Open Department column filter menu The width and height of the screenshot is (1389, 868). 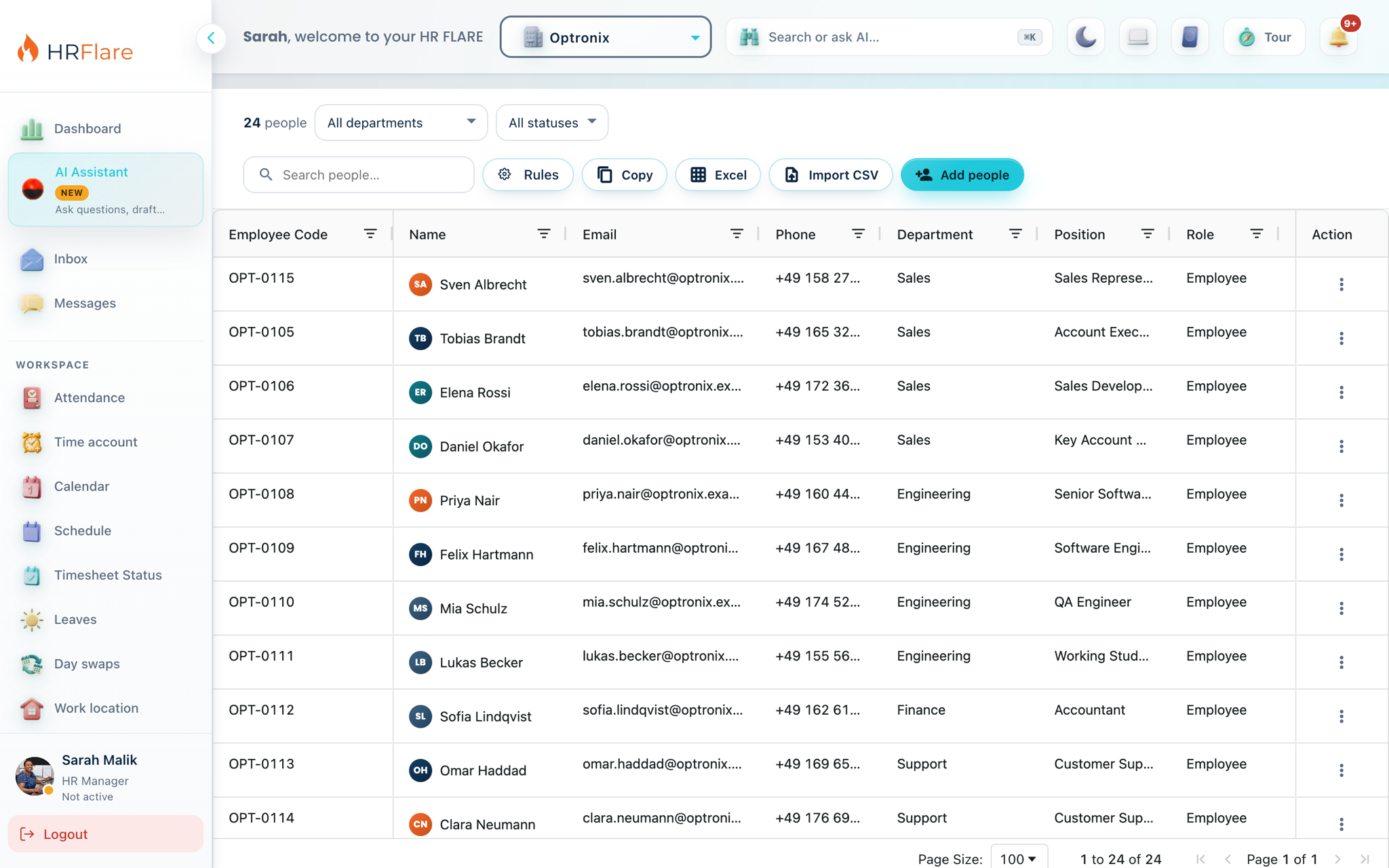(x=1015, y=234)
